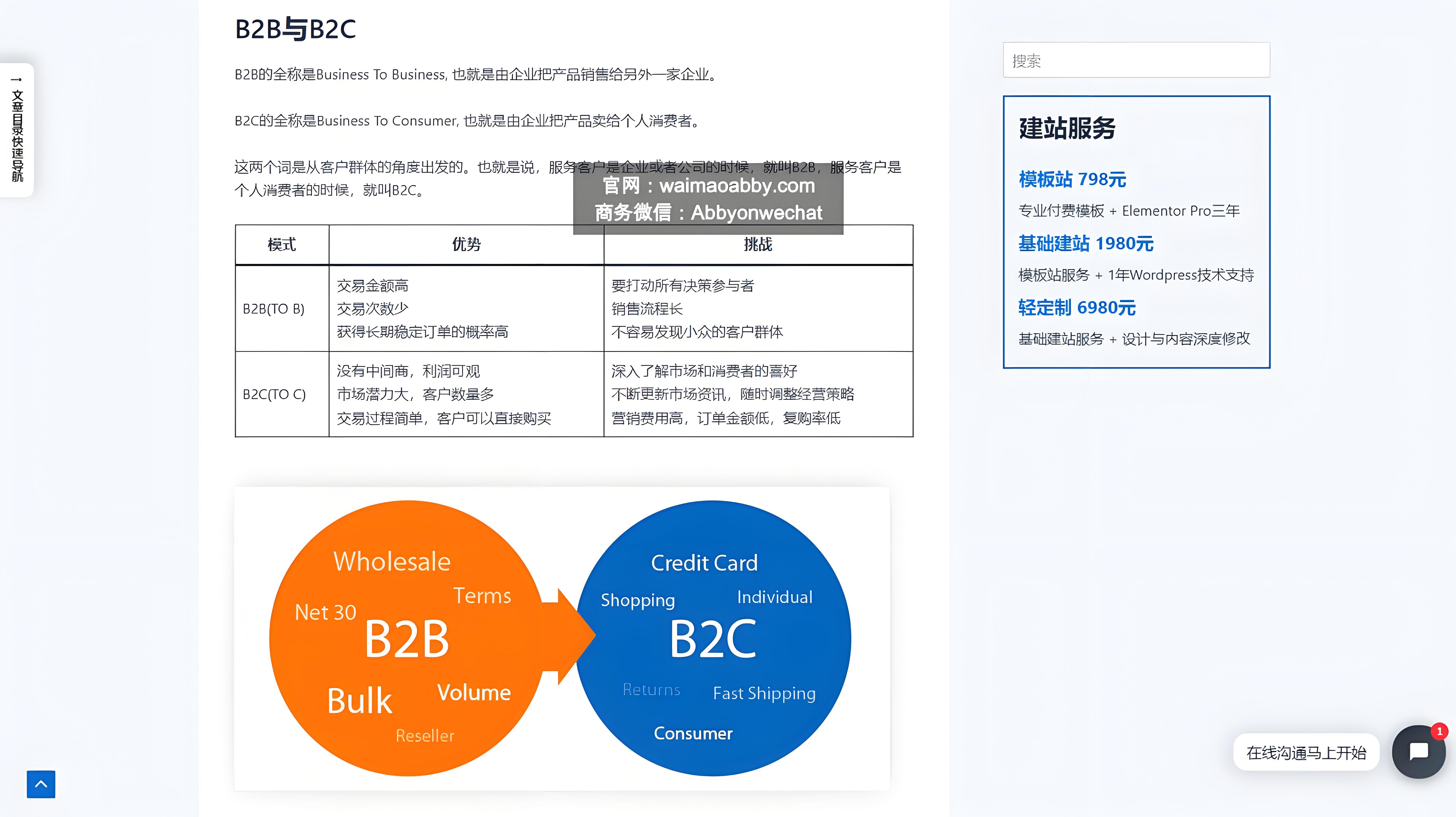The width and height of the screenshot is (1456, 817).
Task: Click the B2B与B2C section heading
Action: 295,29
